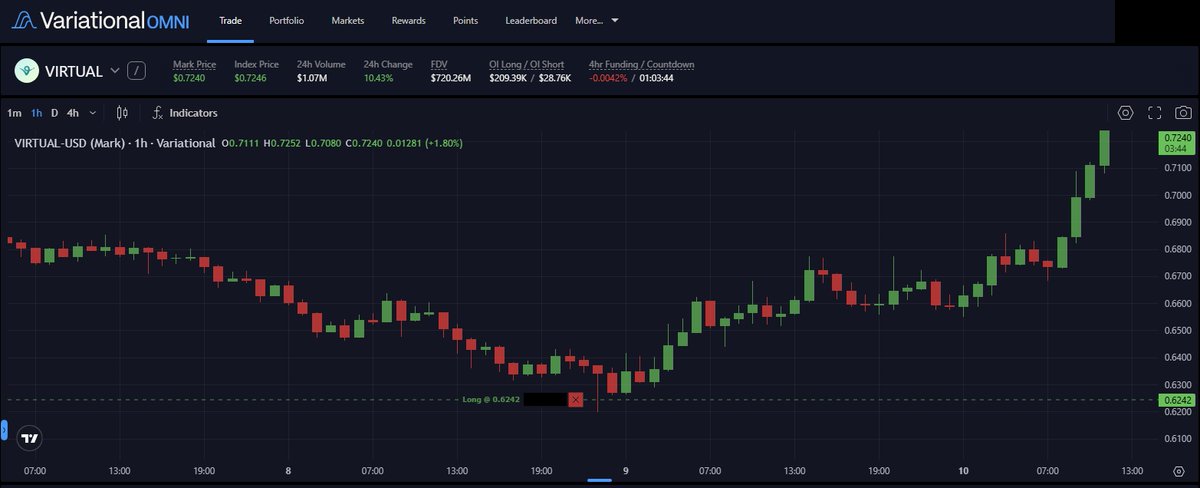Expand the More menu
Image resolution: width=1200 pixels, height=488 pixels.
pyautogui.click(x=597, y=20)
